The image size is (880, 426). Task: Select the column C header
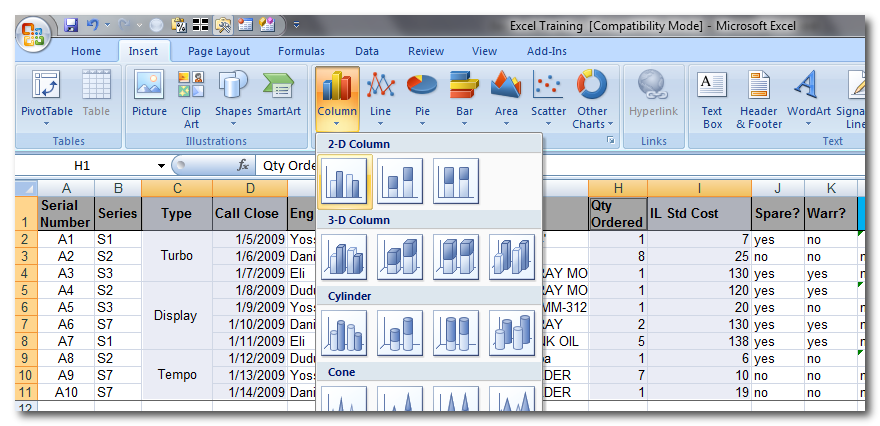(177, 188)
